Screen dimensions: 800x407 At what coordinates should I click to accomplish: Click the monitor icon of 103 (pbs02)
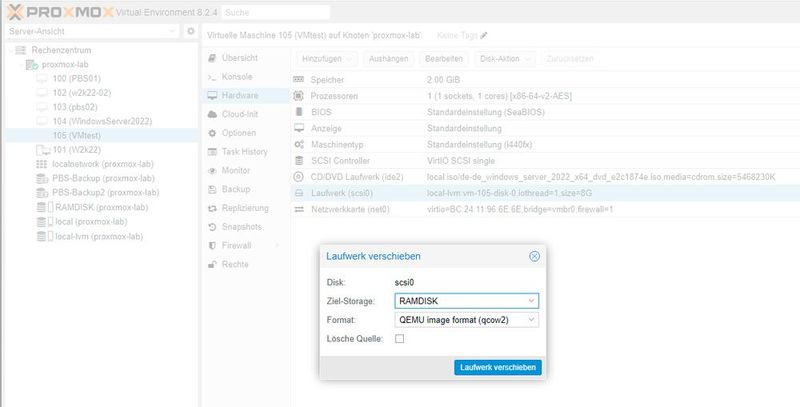(42, 107)
